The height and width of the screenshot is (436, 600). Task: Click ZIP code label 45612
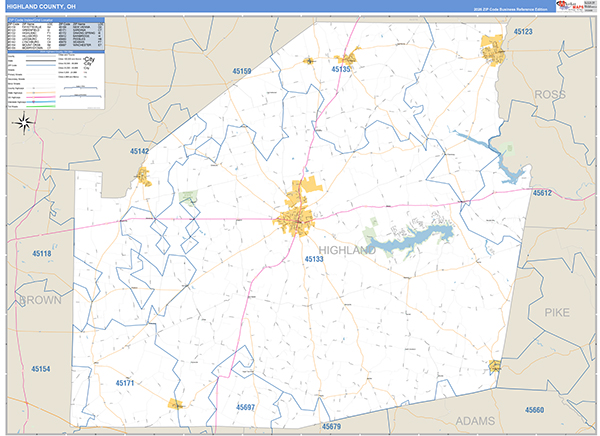tap(542, 193)
